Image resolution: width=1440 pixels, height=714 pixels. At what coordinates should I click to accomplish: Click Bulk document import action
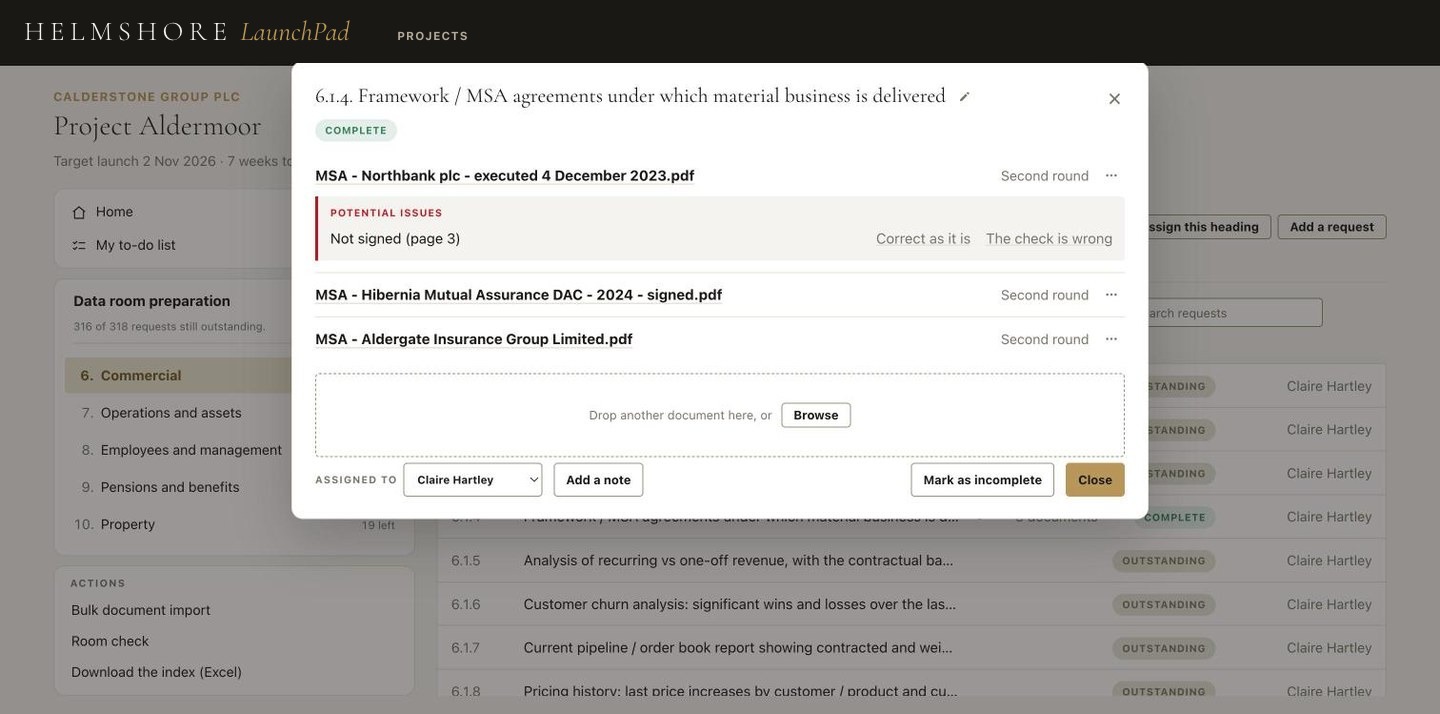(141, 610)
